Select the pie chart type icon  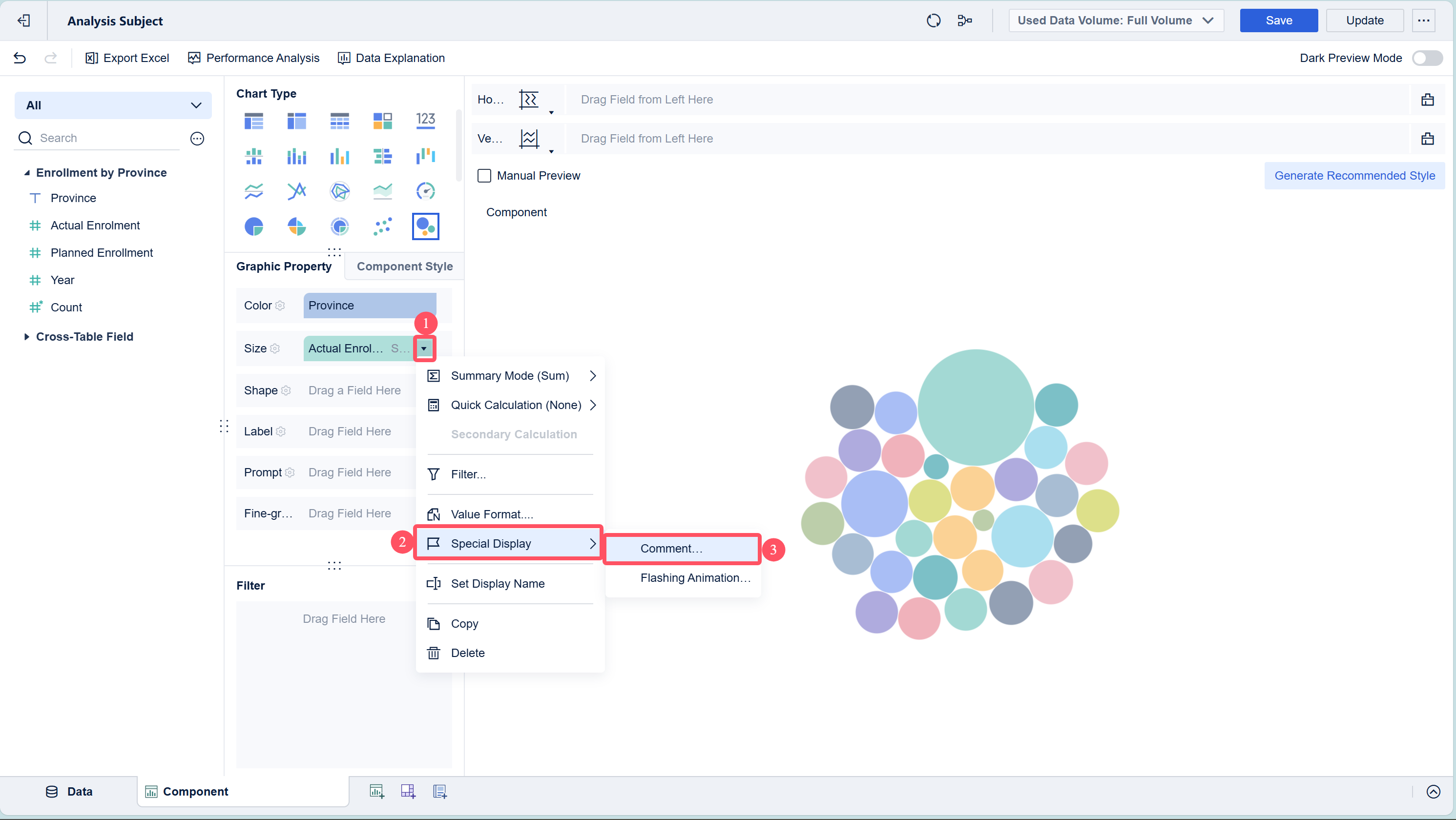254,226
